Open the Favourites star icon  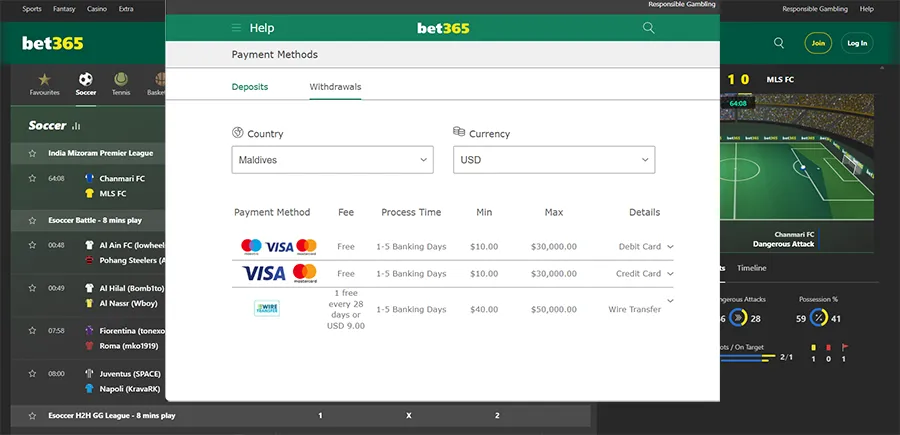pos(44,79)
